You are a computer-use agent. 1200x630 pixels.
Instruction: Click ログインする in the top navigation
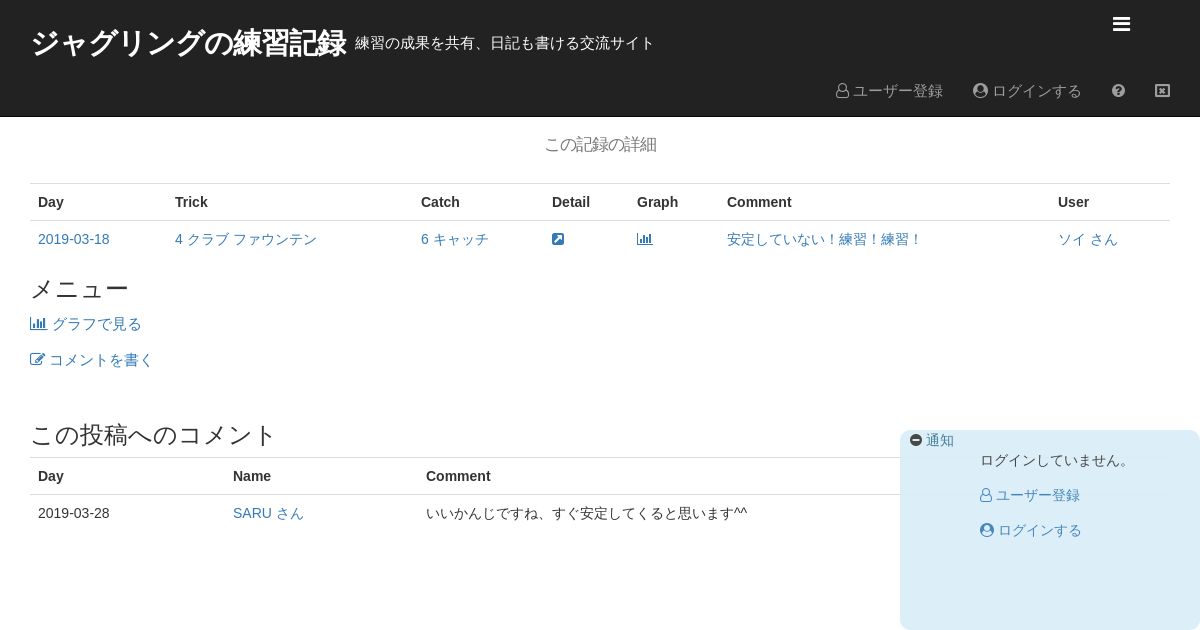tap(1027, 91)
